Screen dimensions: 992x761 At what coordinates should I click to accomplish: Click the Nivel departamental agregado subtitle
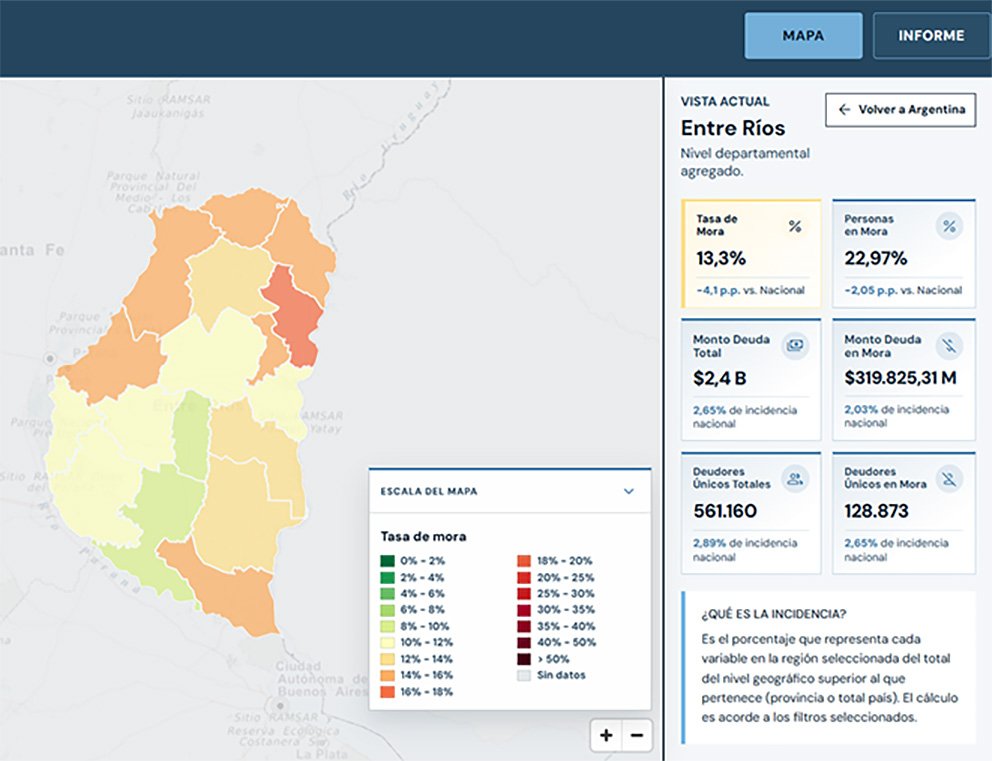pyautogui.click(x=745, y=162)
